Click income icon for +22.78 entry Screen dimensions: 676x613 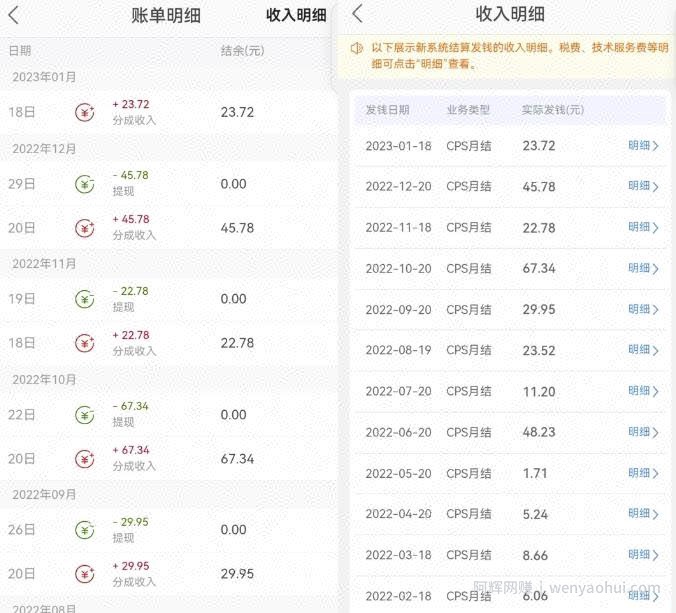[85, 343]
